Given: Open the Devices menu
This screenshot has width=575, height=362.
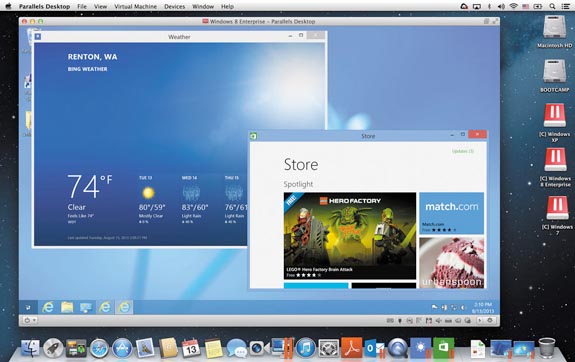Looking at the screenshot, I should [x=175, y=6].
